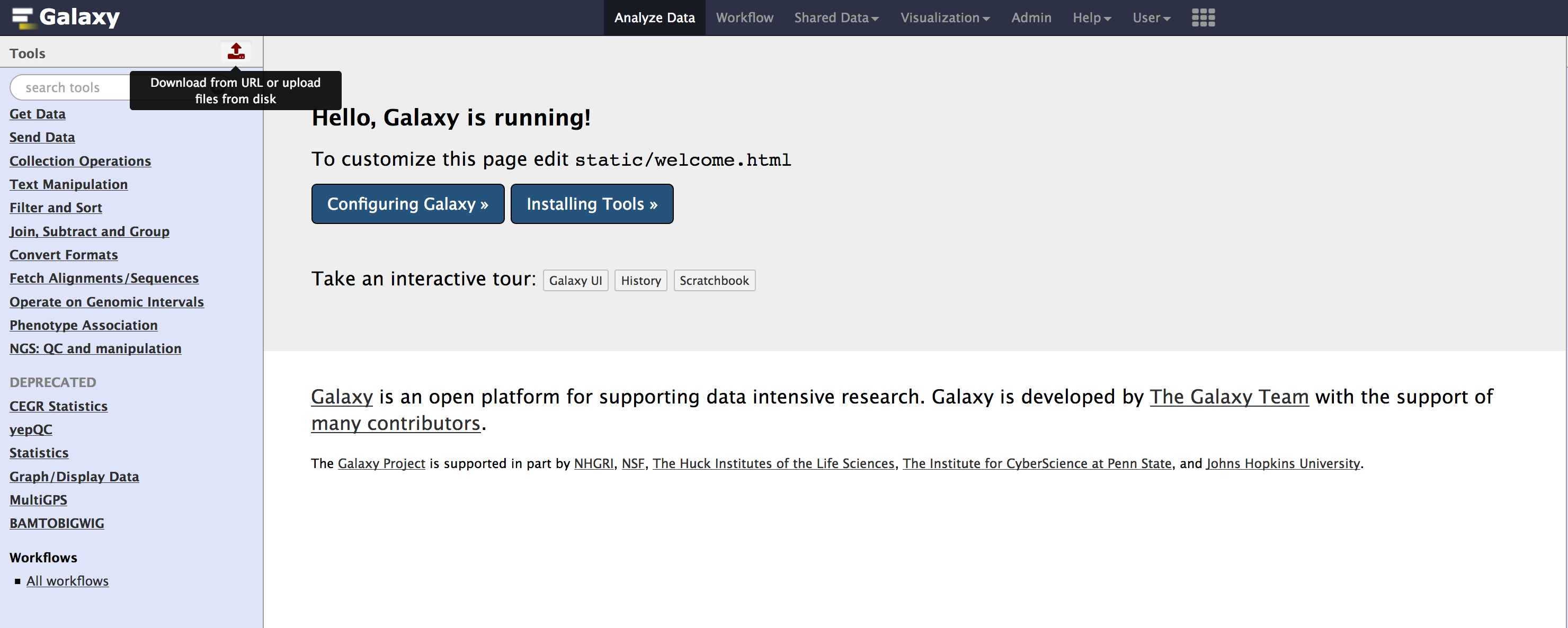Image resolution: width=1568 pixels, height=628 pixels.
Task: Start the Galaxy UI interactive tour
Action: tap(575, 281)
